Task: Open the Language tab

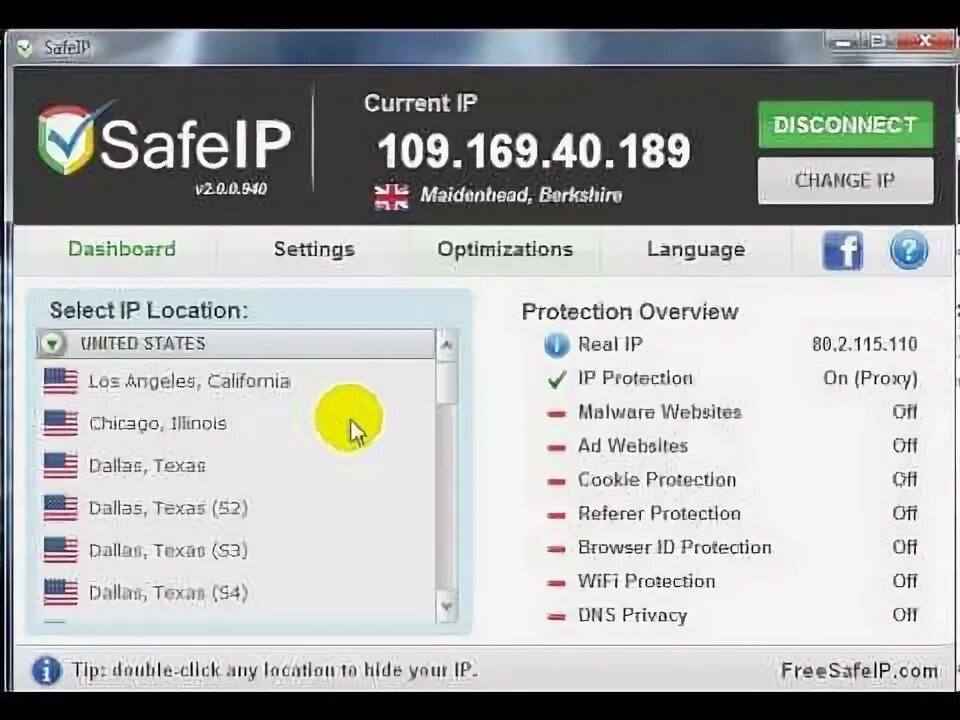Action: point(696,249)
